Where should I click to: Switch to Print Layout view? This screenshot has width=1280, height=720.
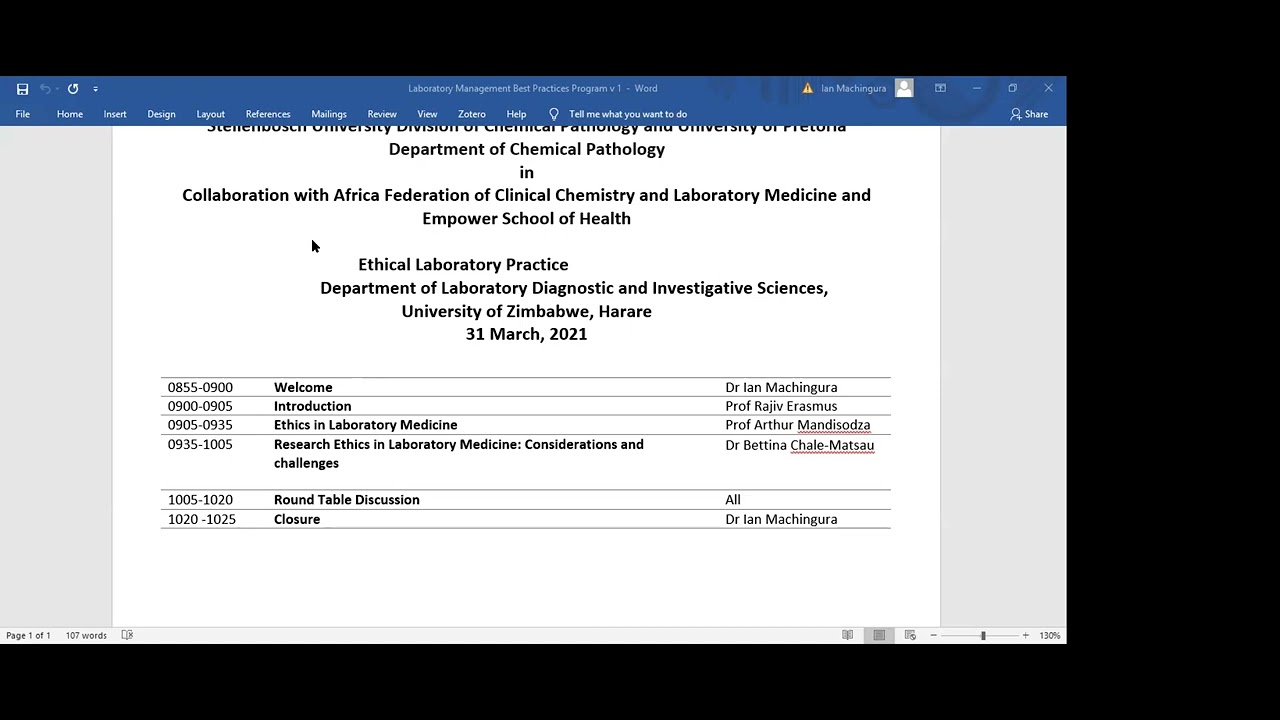[x=879, y=635]
